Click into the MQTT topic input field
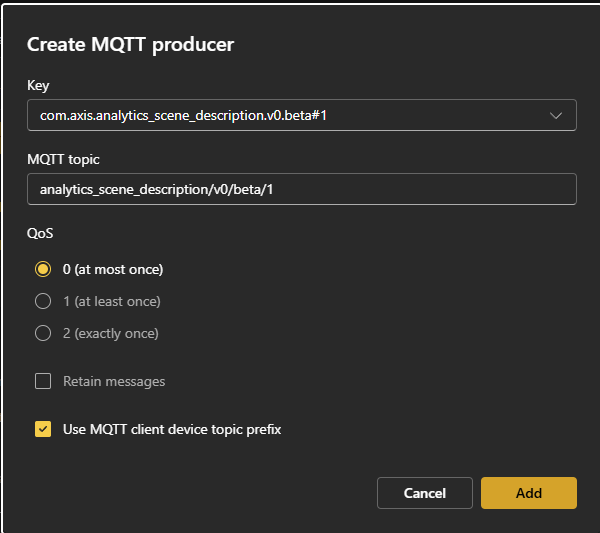 coord(302,189)
